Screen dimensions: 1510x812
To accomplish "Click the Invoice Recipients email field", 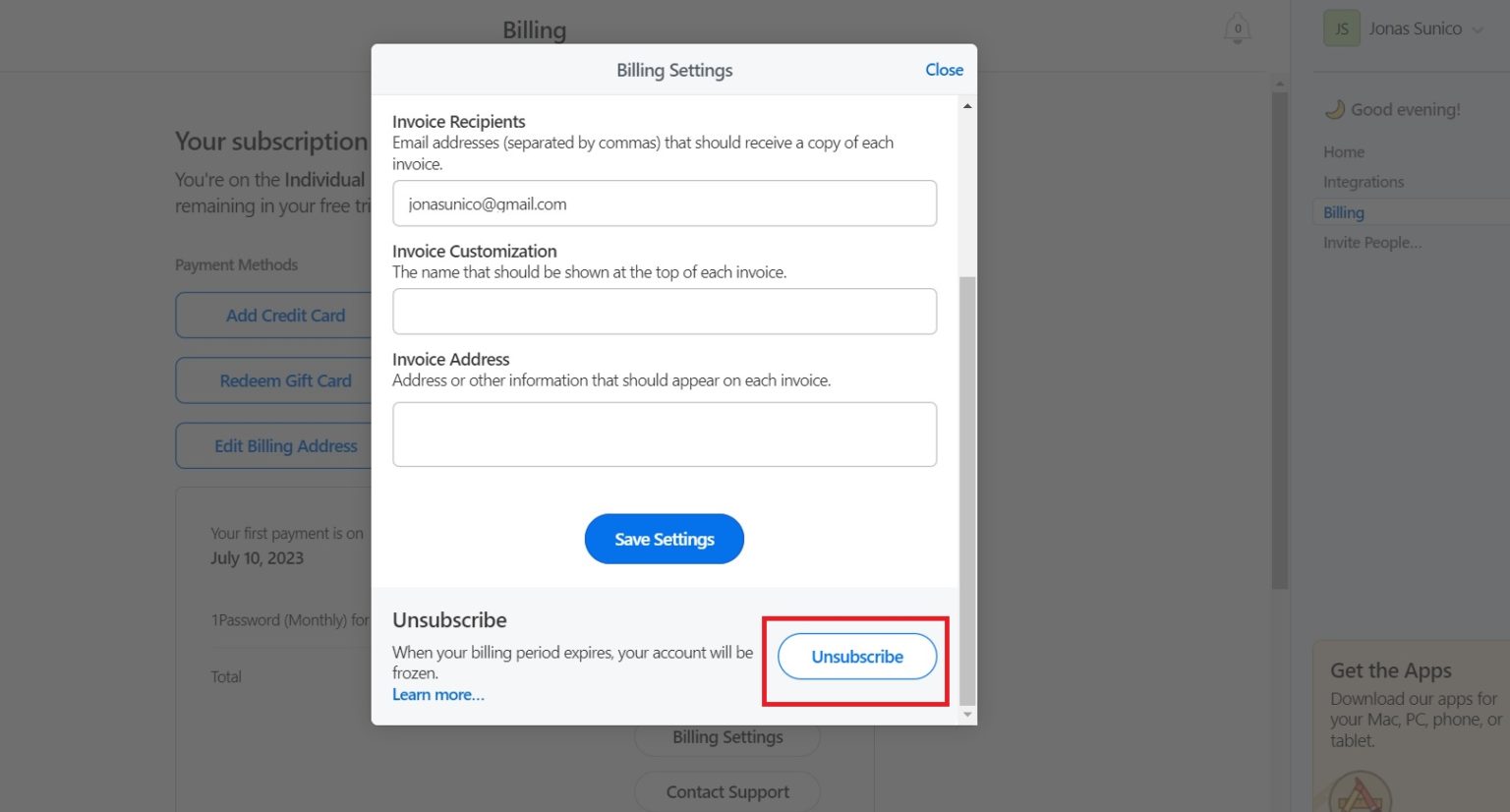I will tap(664, 203).
